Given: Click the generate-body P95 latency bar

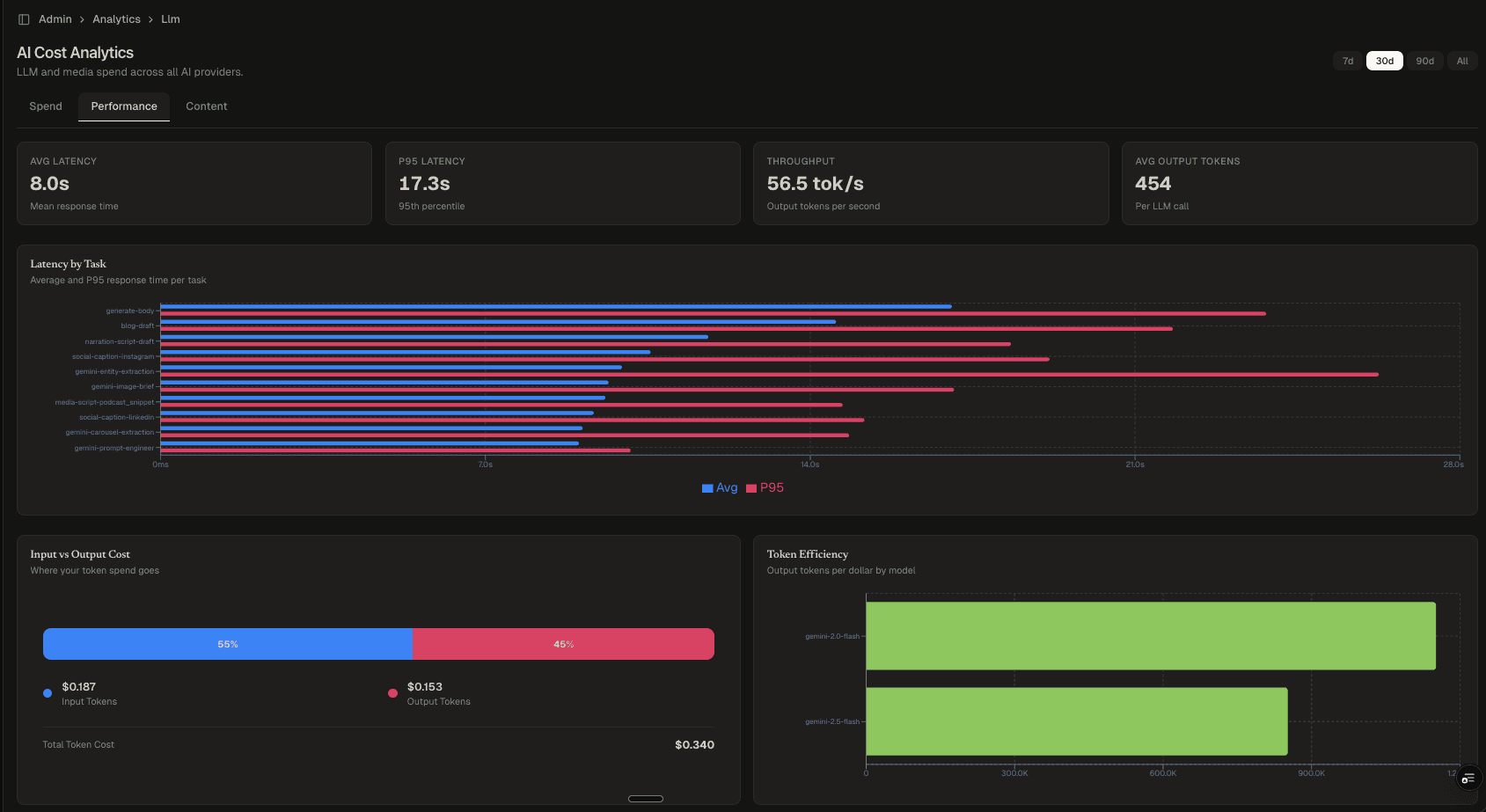Looking at the screenshot, I should click(704, 313).
